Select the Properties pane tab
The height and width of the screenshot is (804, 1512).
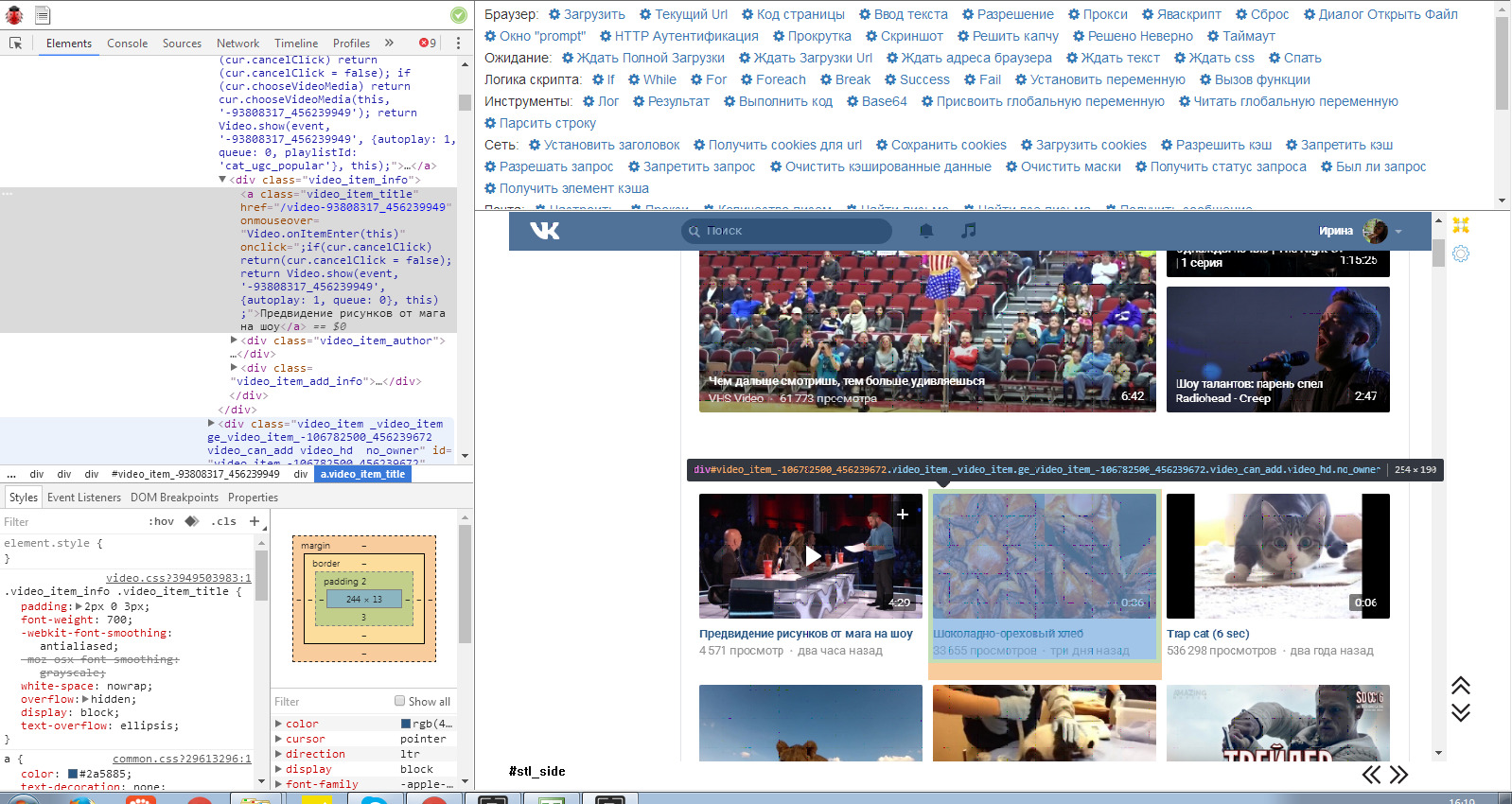tap(253, 498)
